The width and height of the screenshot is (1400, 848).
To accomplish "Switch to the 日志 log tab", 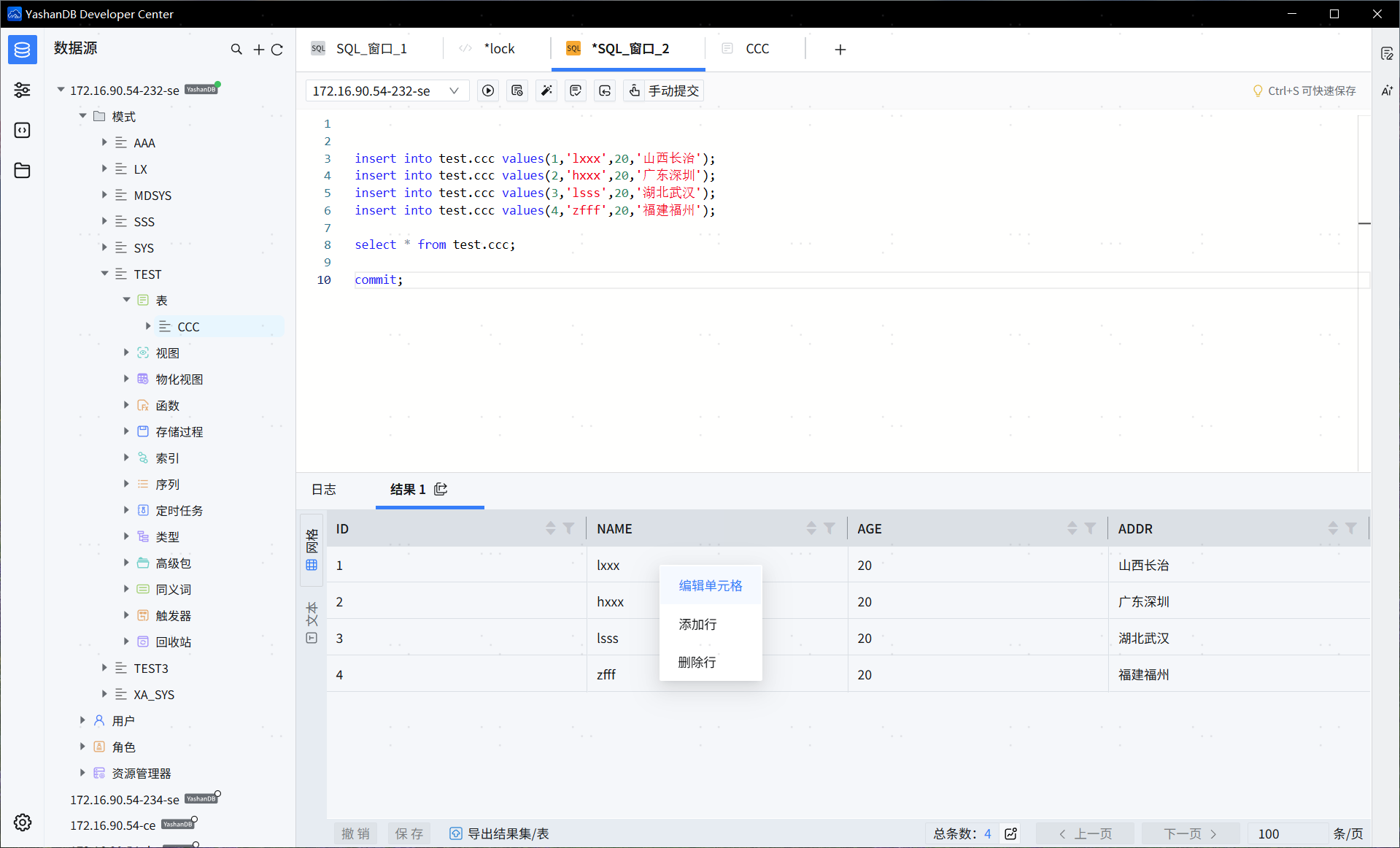I will click(x=324, y=489).
